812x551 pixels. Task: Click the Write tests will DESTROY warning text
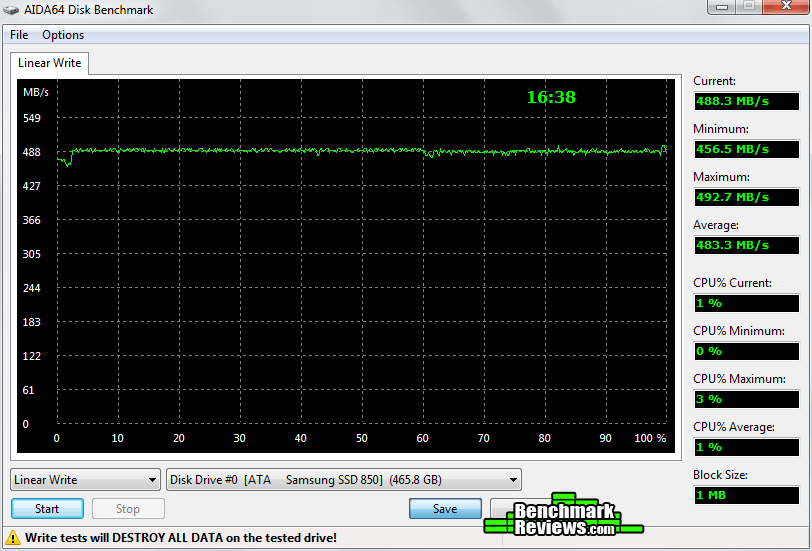pyautogui.click(x=181, y=538)
